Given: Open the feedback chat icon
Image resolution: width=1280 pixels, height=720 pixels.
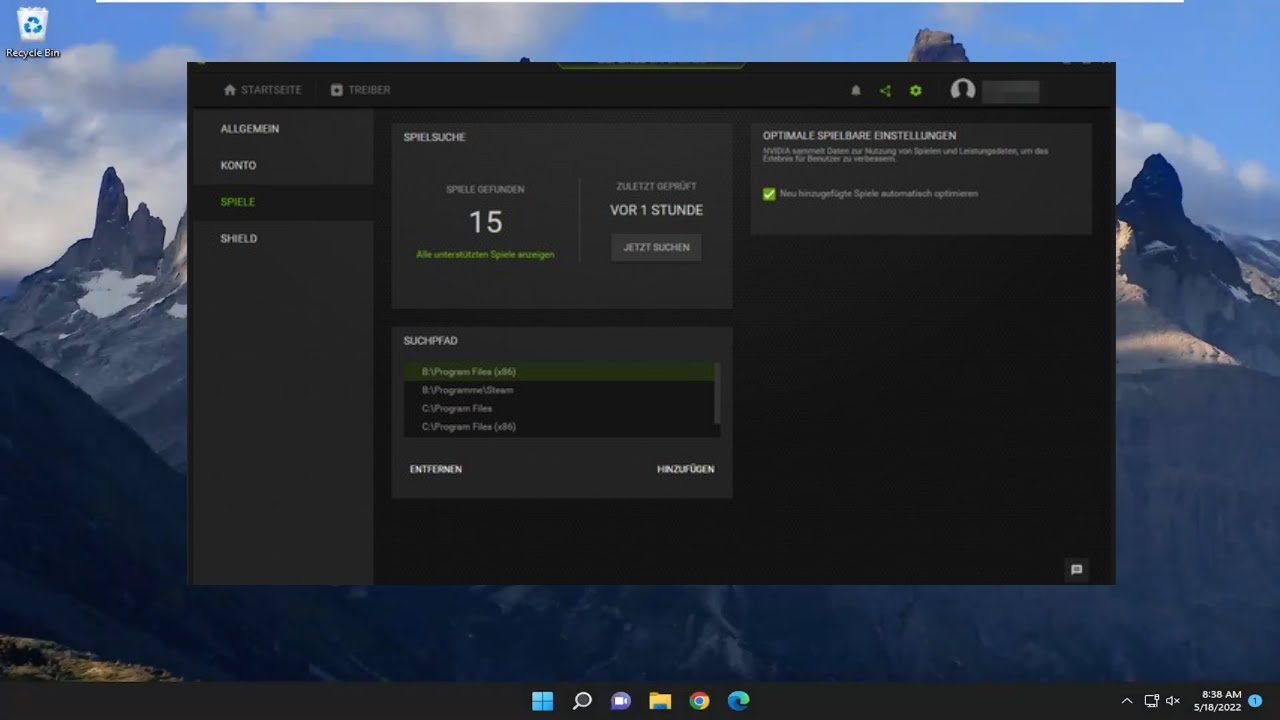Looking at the screenshot, I should pyautogui.click(x=1076, y=570).
